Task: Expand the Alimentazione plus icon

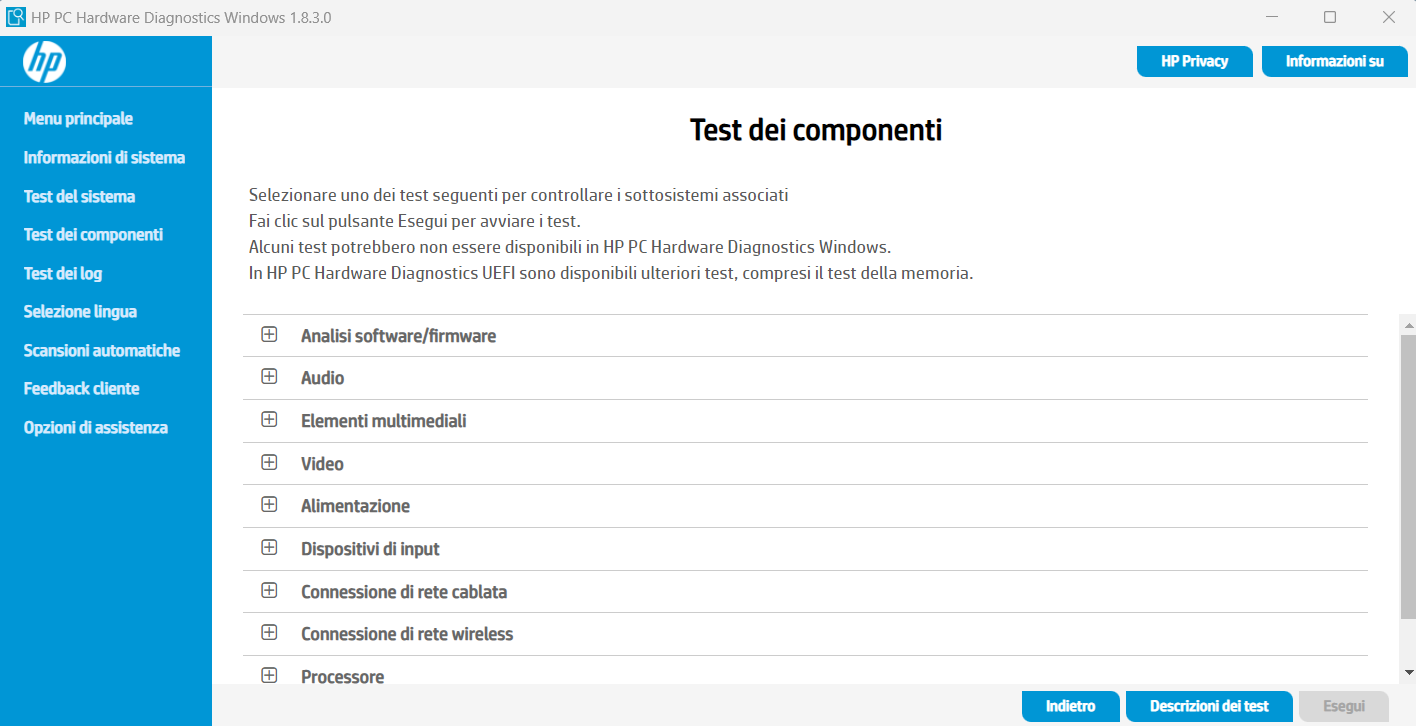Action: (x=269, y=505)
